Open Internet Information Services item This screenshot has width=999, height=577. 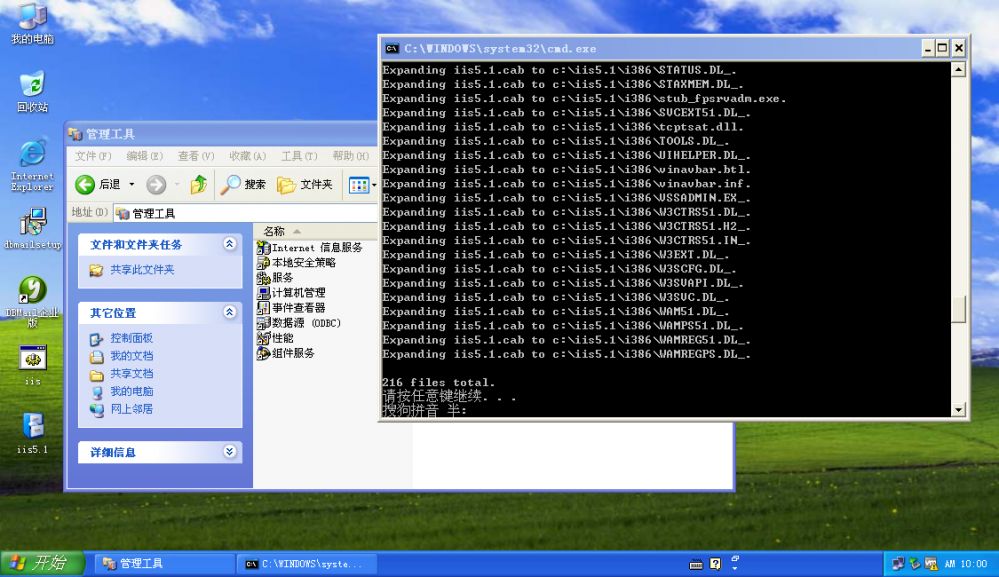coord(310,248)
